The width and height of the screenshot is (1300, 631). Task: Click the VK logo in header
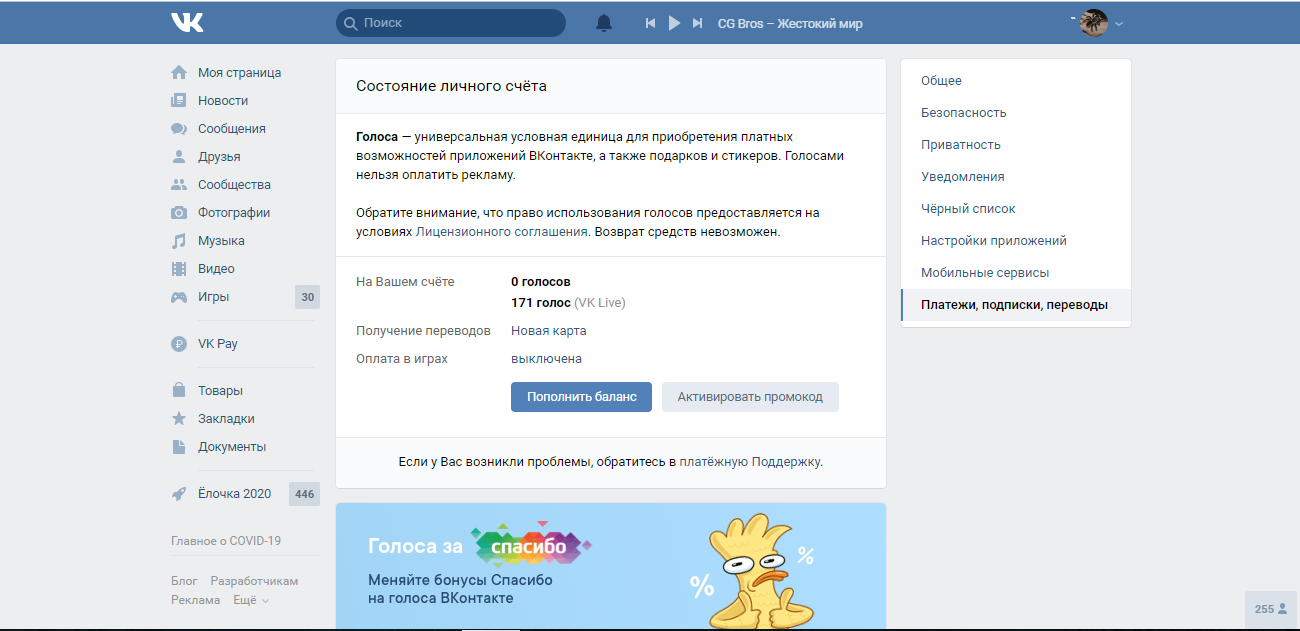pos(187,22)
